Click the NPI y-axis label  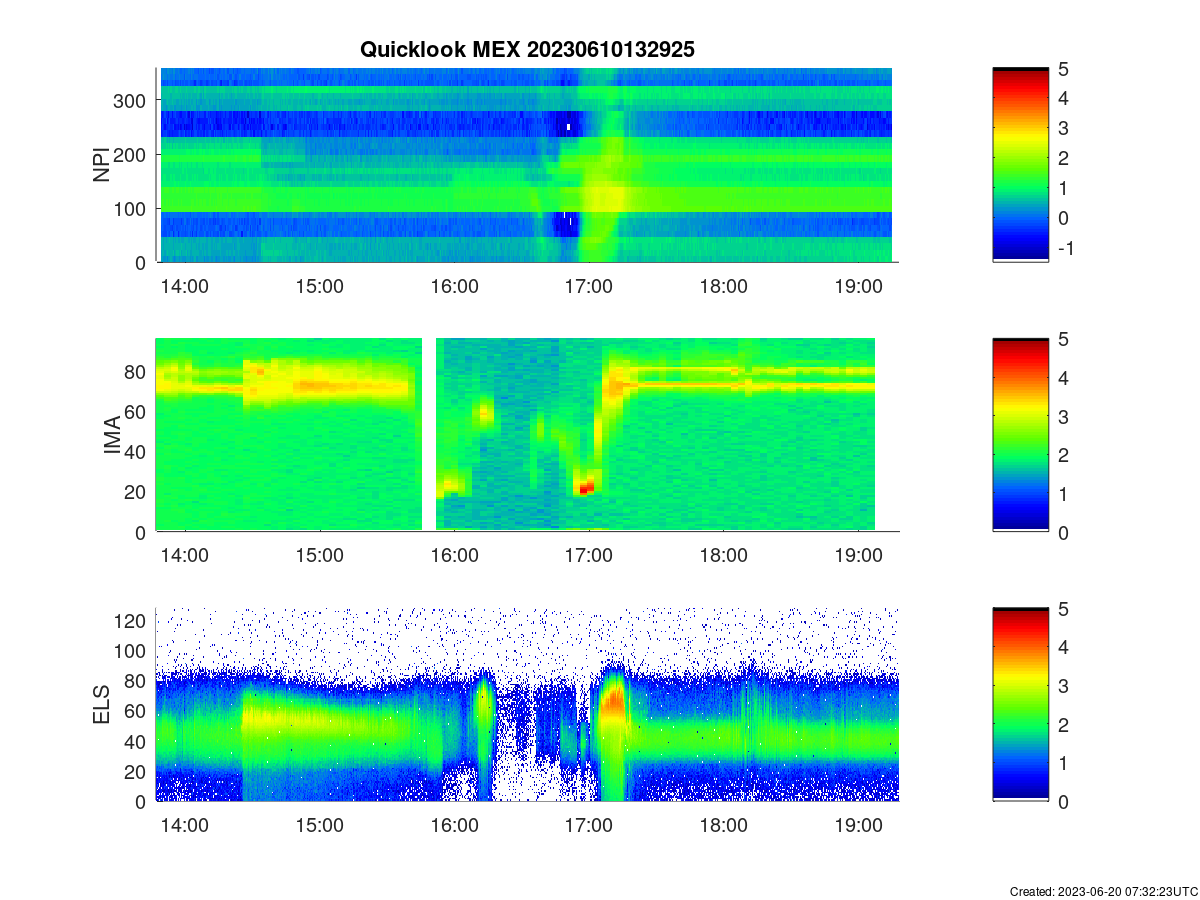(101, 165)
